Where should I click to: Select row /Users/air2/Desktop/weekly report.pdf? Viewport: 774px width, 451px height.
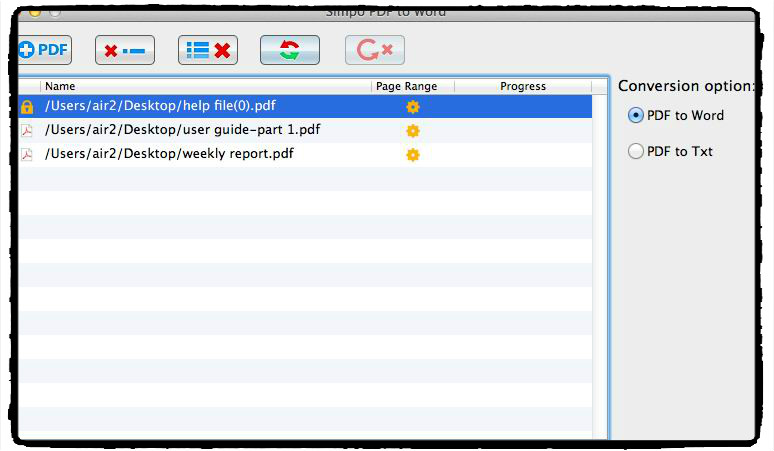click(x=305, y=154)
